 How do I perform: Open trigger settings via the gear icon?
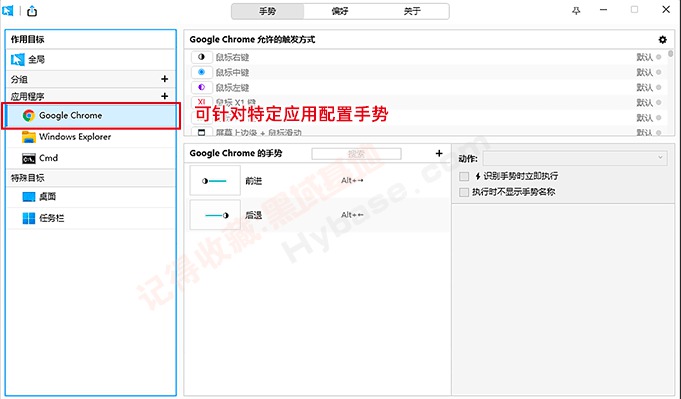tap(662, 40)
